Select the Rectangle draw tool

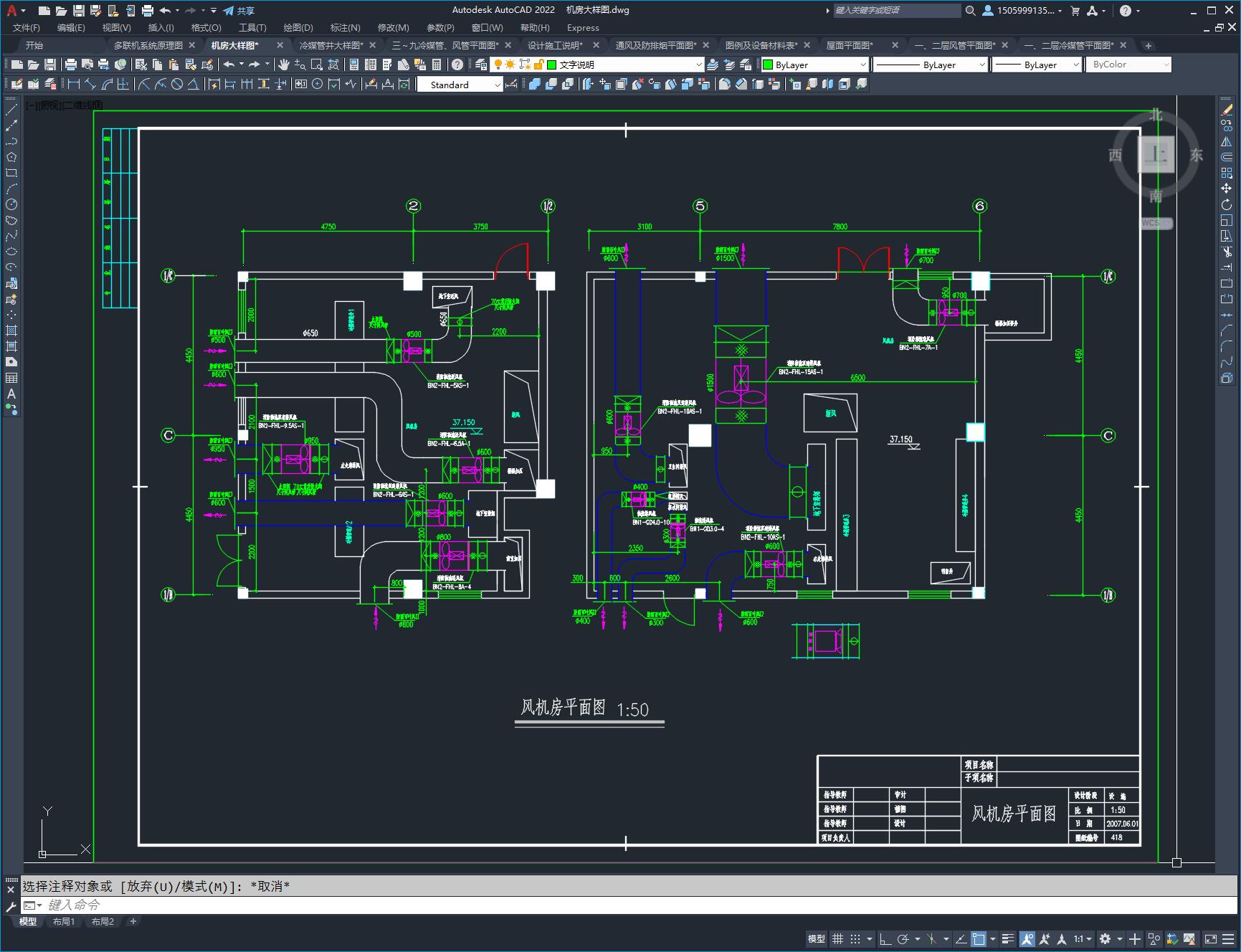point(11,173)
